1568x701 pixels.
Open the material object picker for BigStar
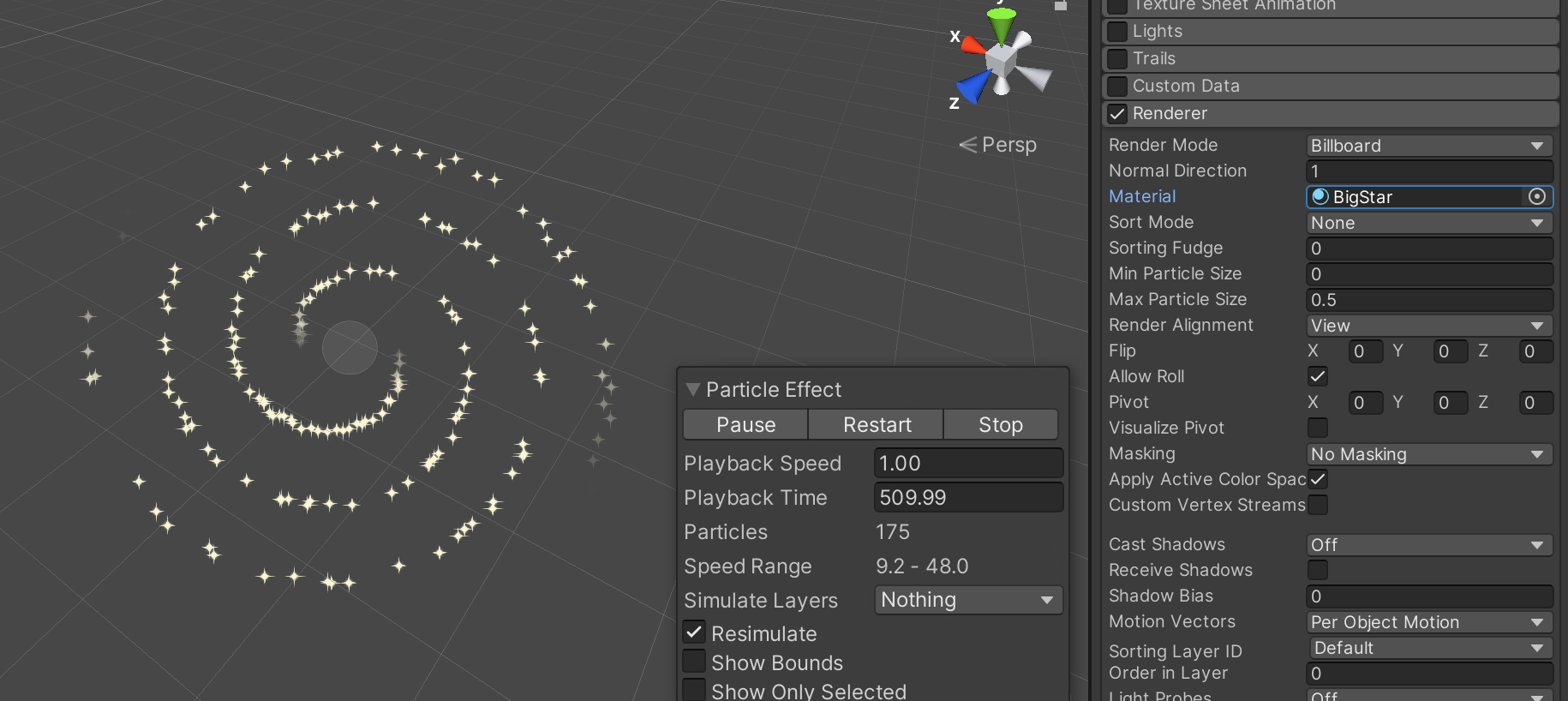click(1537, 196)
